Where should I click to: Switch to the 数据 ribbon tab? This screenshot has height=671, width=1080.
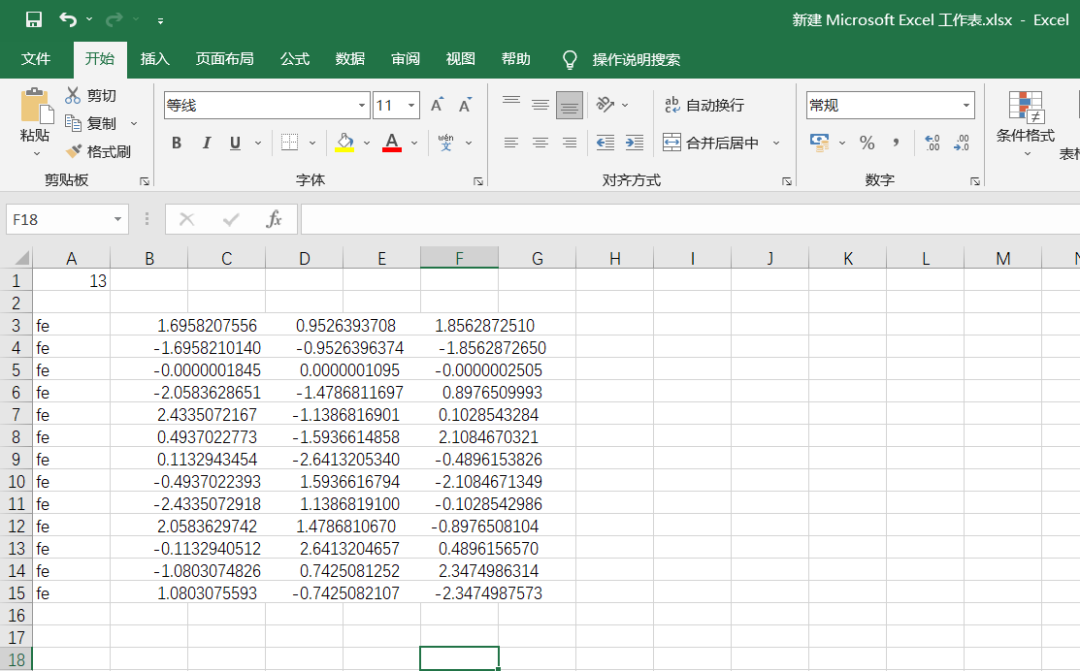click(350, 59)
